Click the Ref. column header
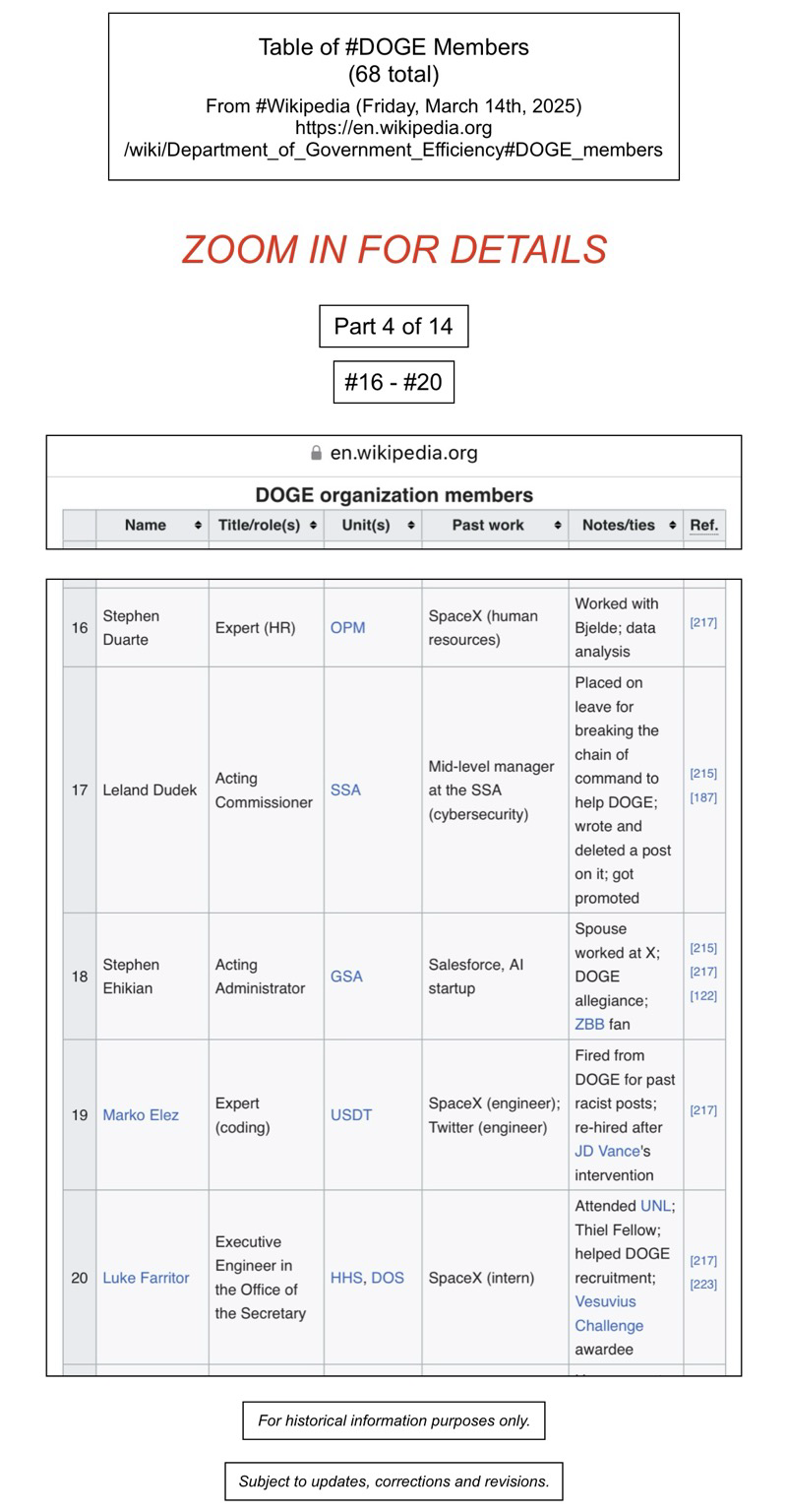Screen dimensions: 788x1512 [x=703, y=525]
